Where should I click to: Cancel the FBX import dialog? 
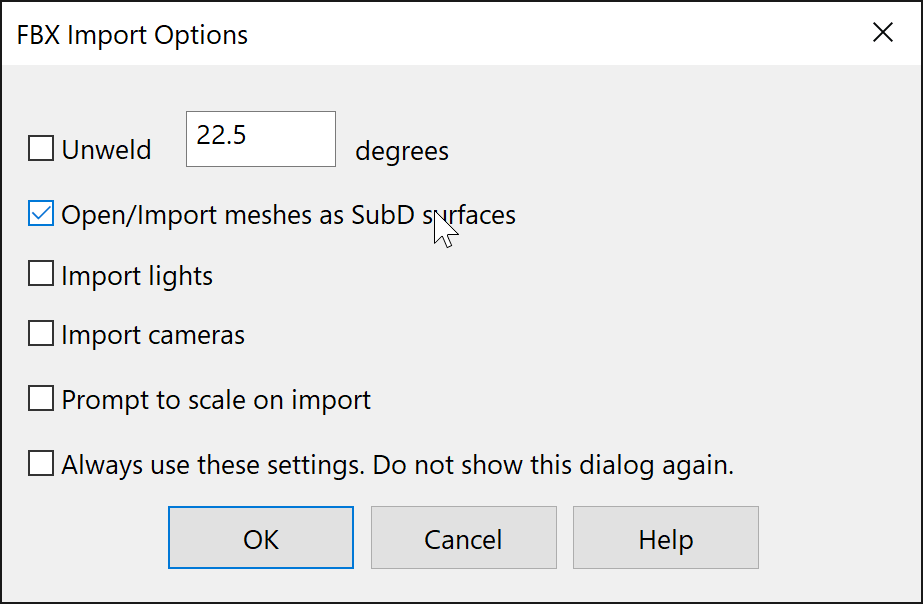point(463,538)
